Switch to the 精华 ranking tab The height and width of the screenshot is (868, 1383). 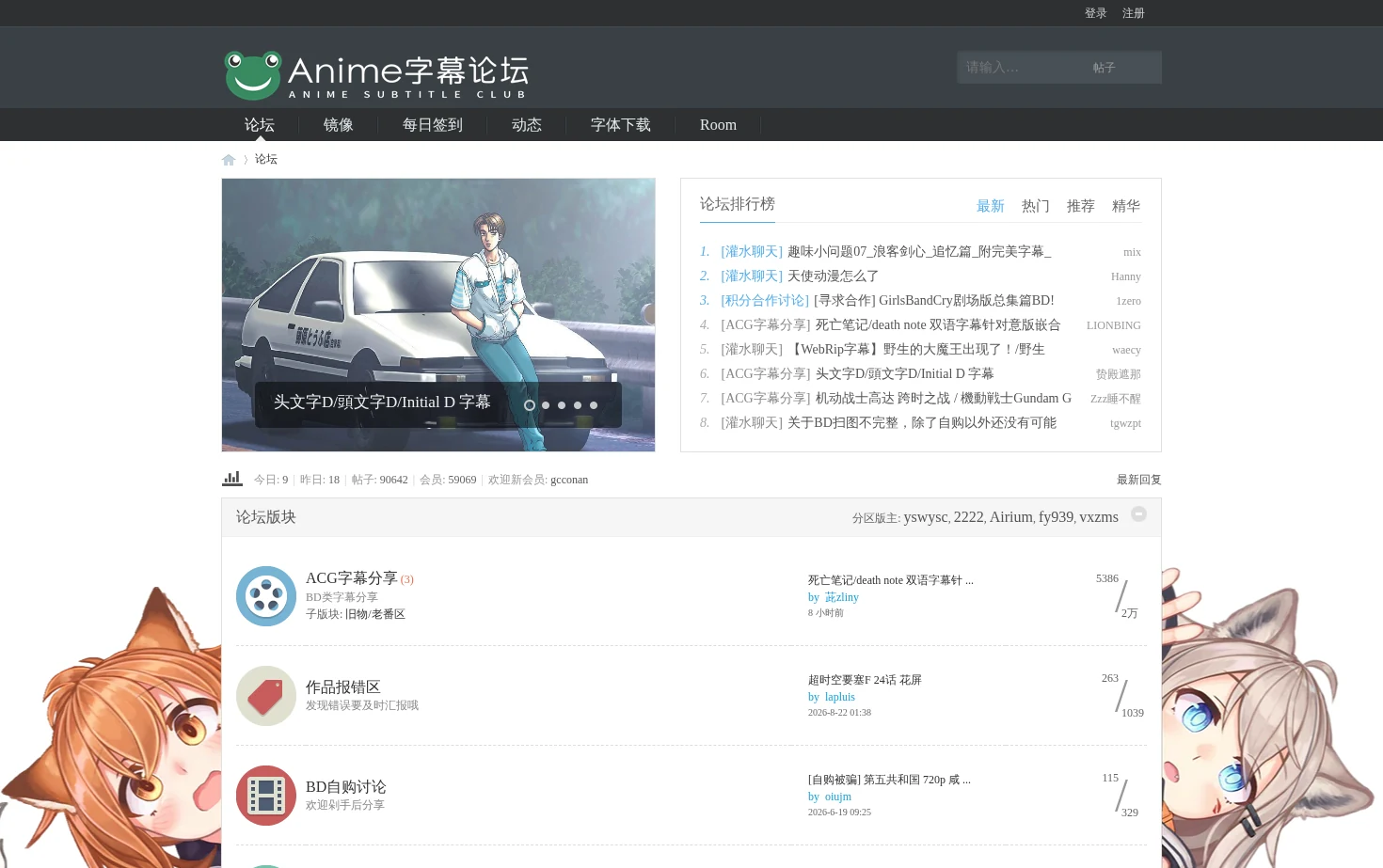(x=1126, y=206)
